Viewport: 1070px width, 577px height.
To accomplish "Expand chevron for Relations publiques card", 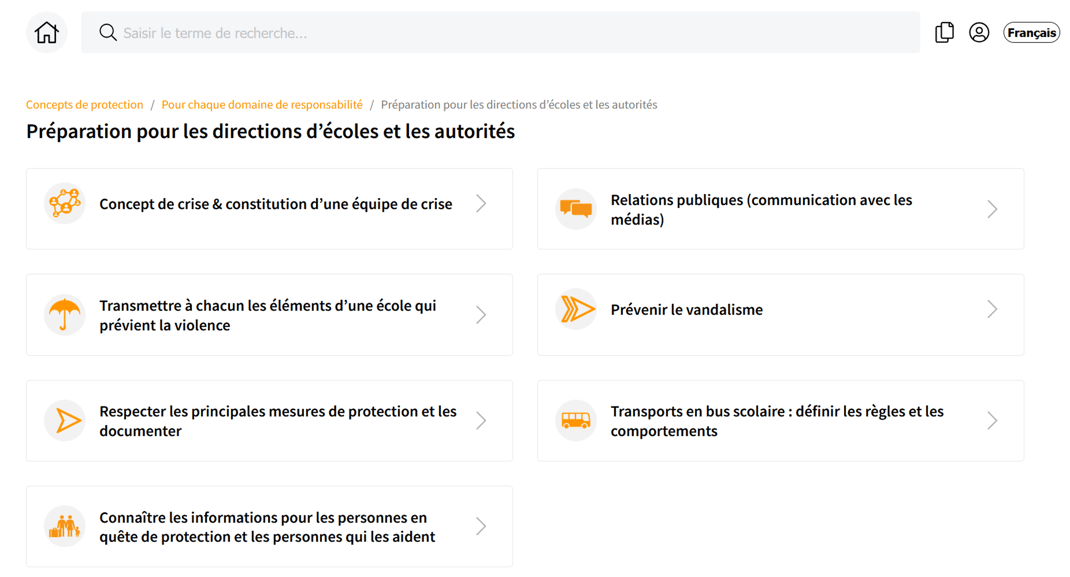I will pos(992,209).
